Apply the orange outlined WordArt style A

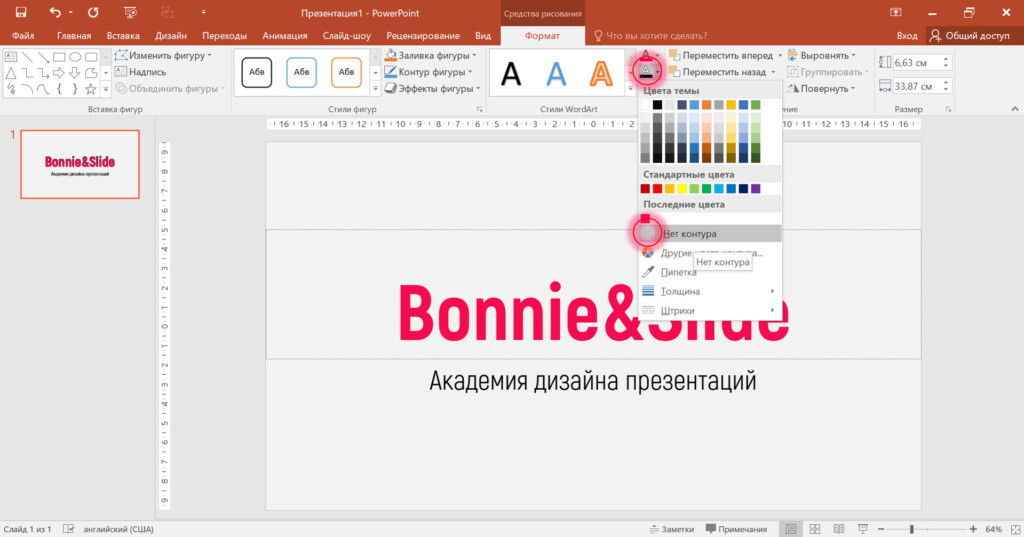pyautogui.click(x=601, y=73)
